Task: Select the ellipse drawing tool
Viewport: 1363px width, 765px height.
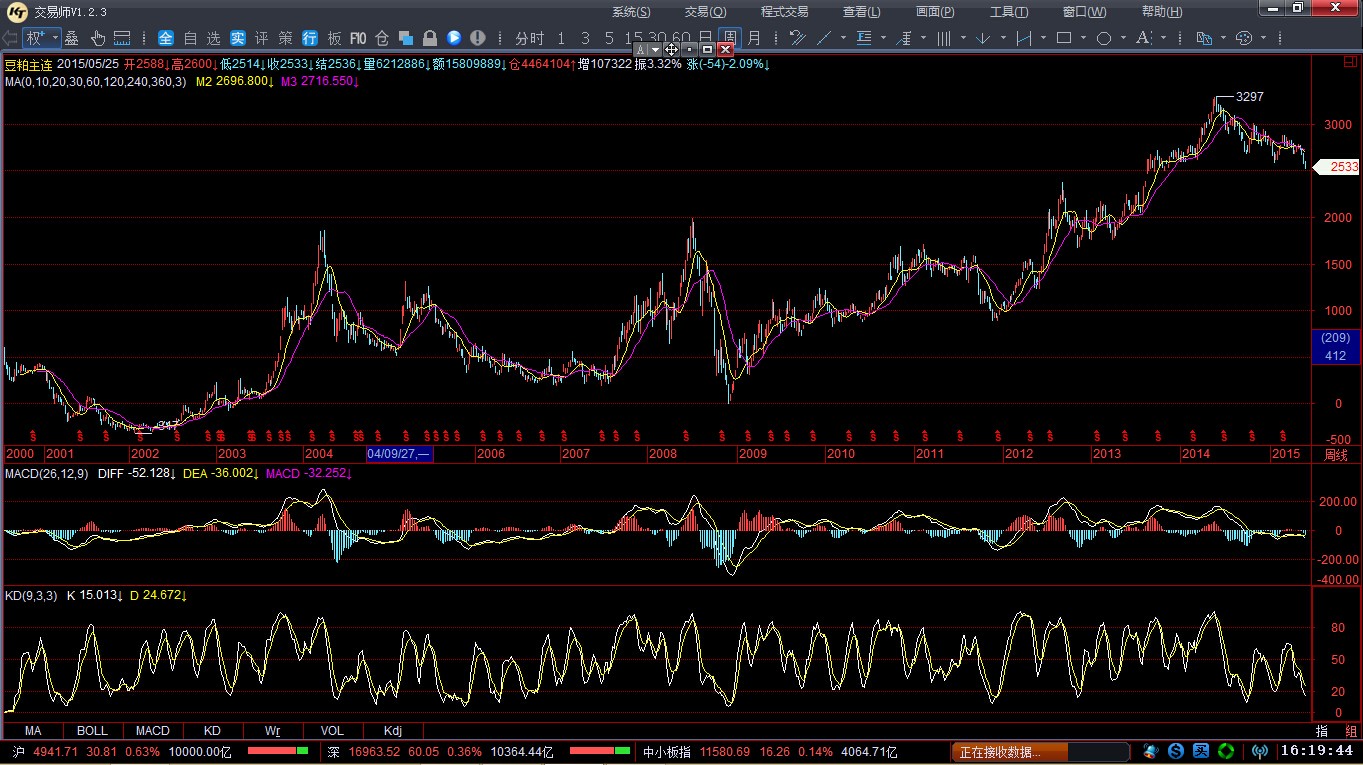Action: pyautogui.click(x=1104, y=38)
